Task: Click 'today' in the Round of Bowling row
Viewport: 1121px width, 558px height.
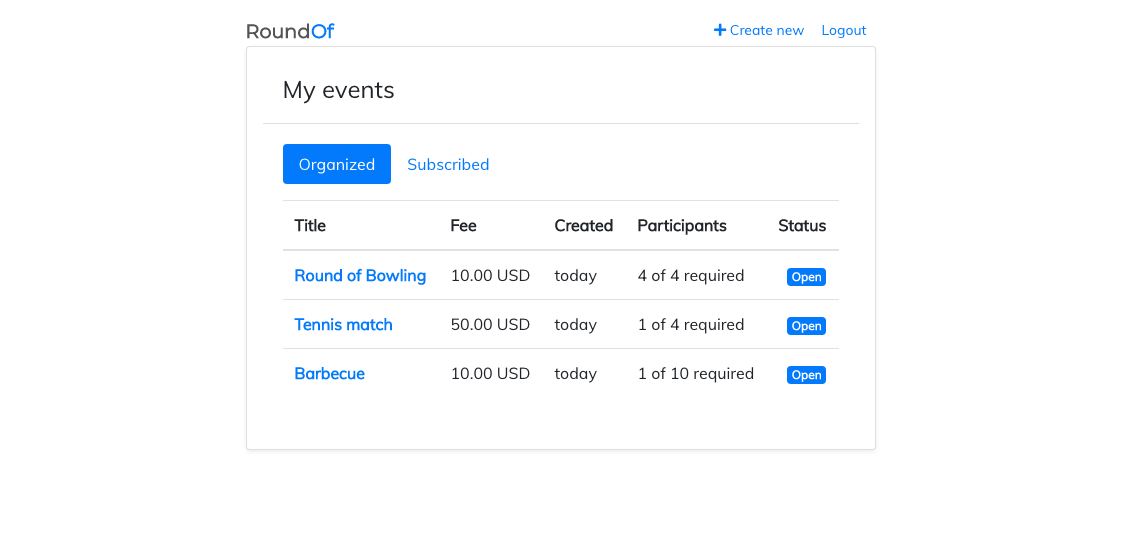Action: [576, 276]
